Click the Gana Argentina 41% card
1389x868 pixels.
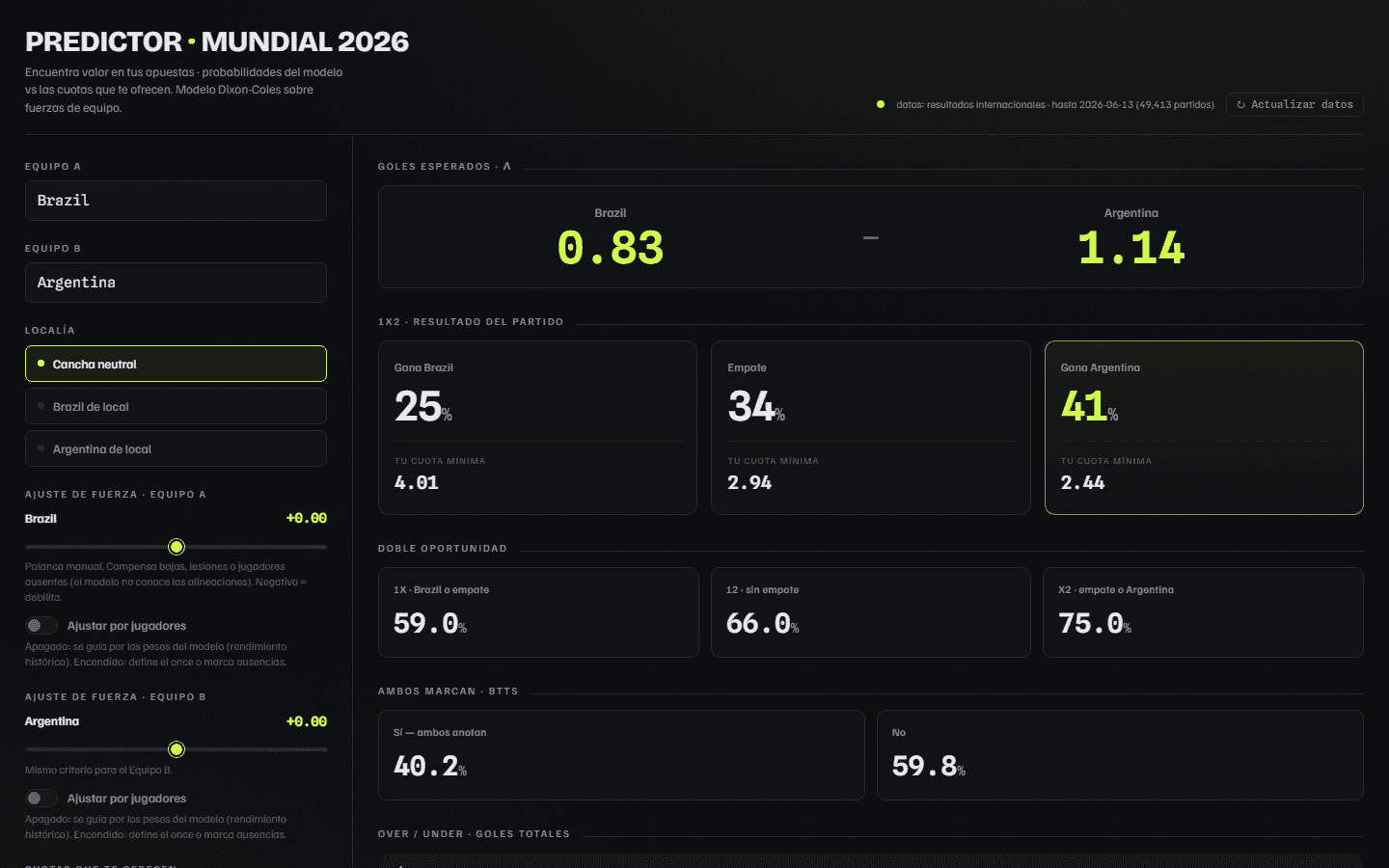1204,427
